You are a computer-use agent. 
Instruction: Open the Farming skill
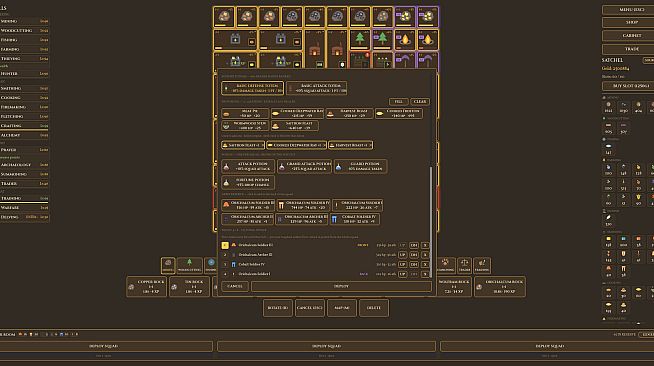pos(24,49)
